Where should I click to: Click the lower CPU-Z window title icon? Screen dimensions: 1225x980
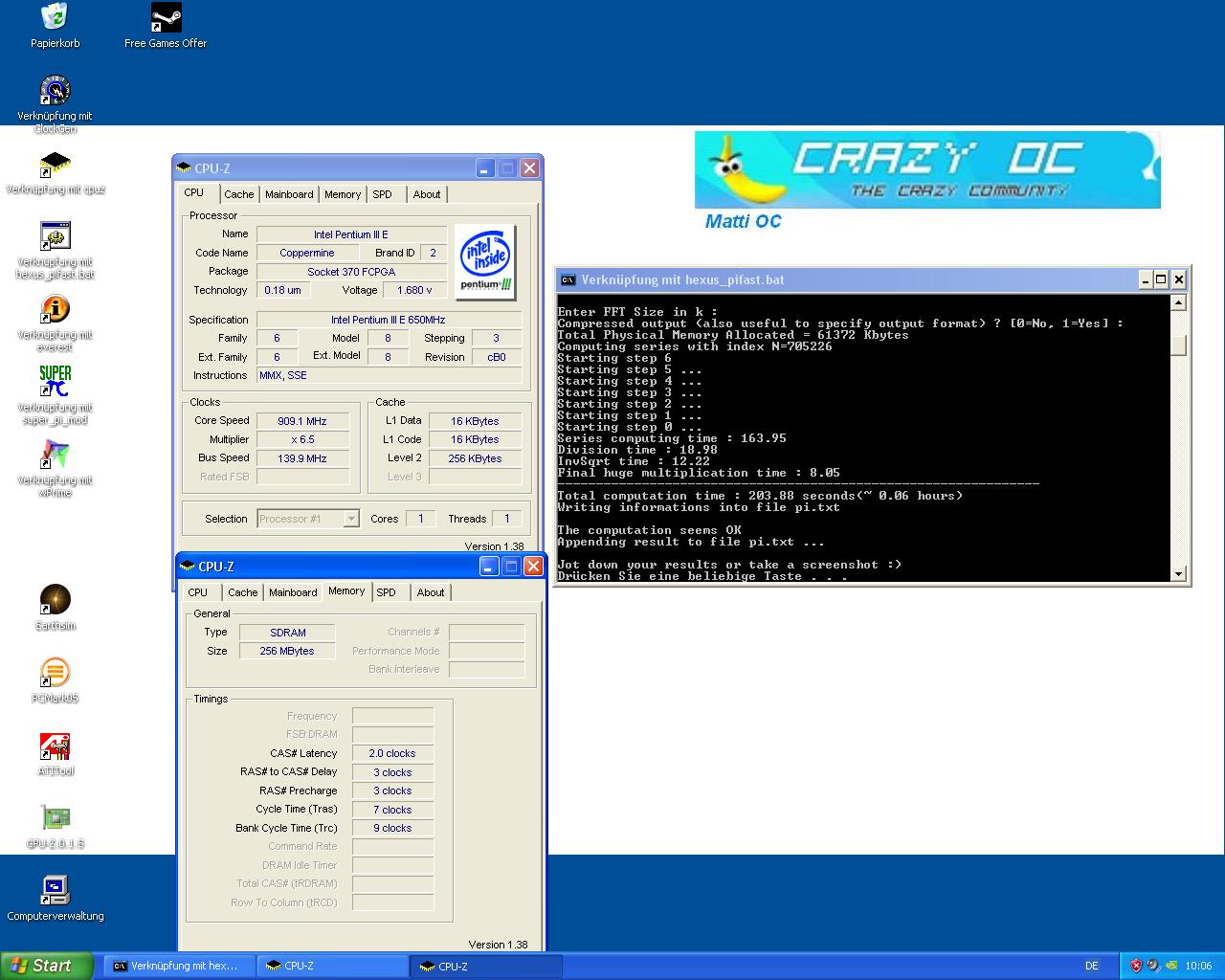(189, 566)
